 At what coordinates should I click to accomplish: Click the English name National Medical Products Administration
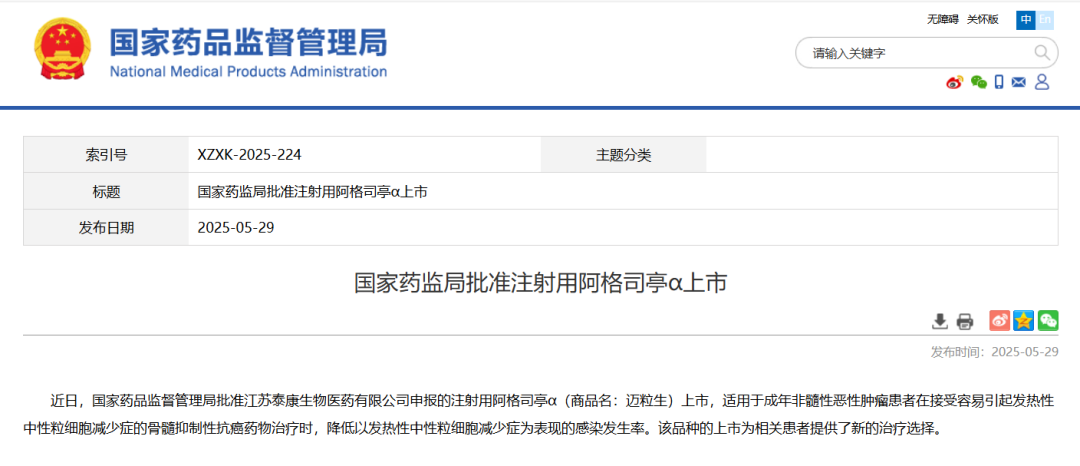[248, 72]
